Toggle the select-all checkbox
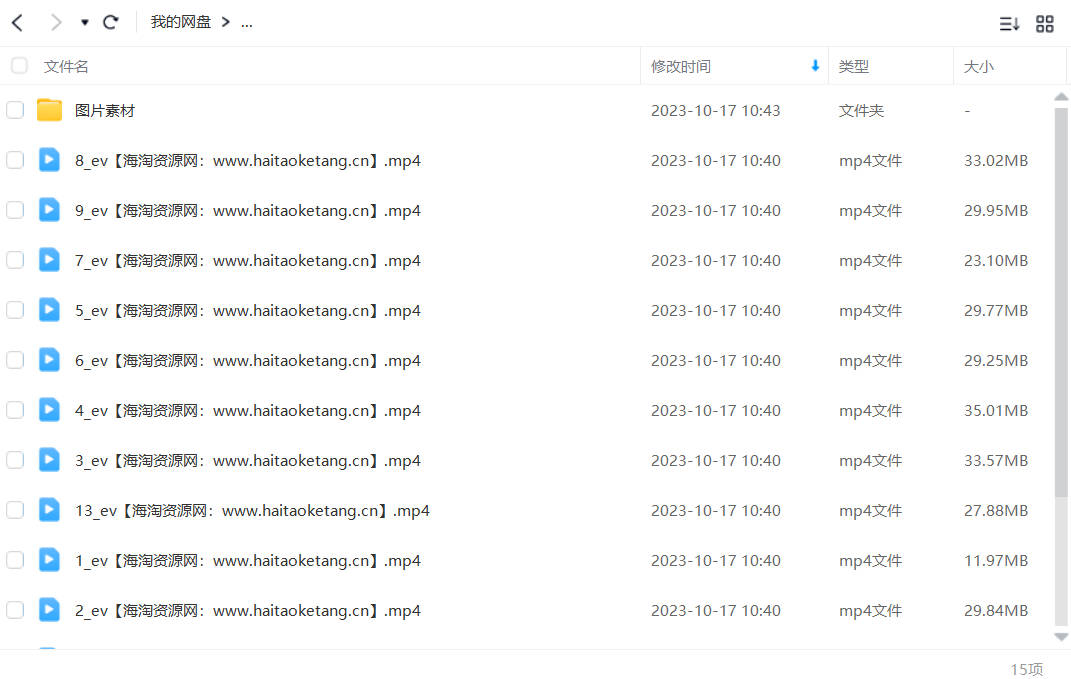The width and height of the screenshot is (1071, 679). coord(19,66)
